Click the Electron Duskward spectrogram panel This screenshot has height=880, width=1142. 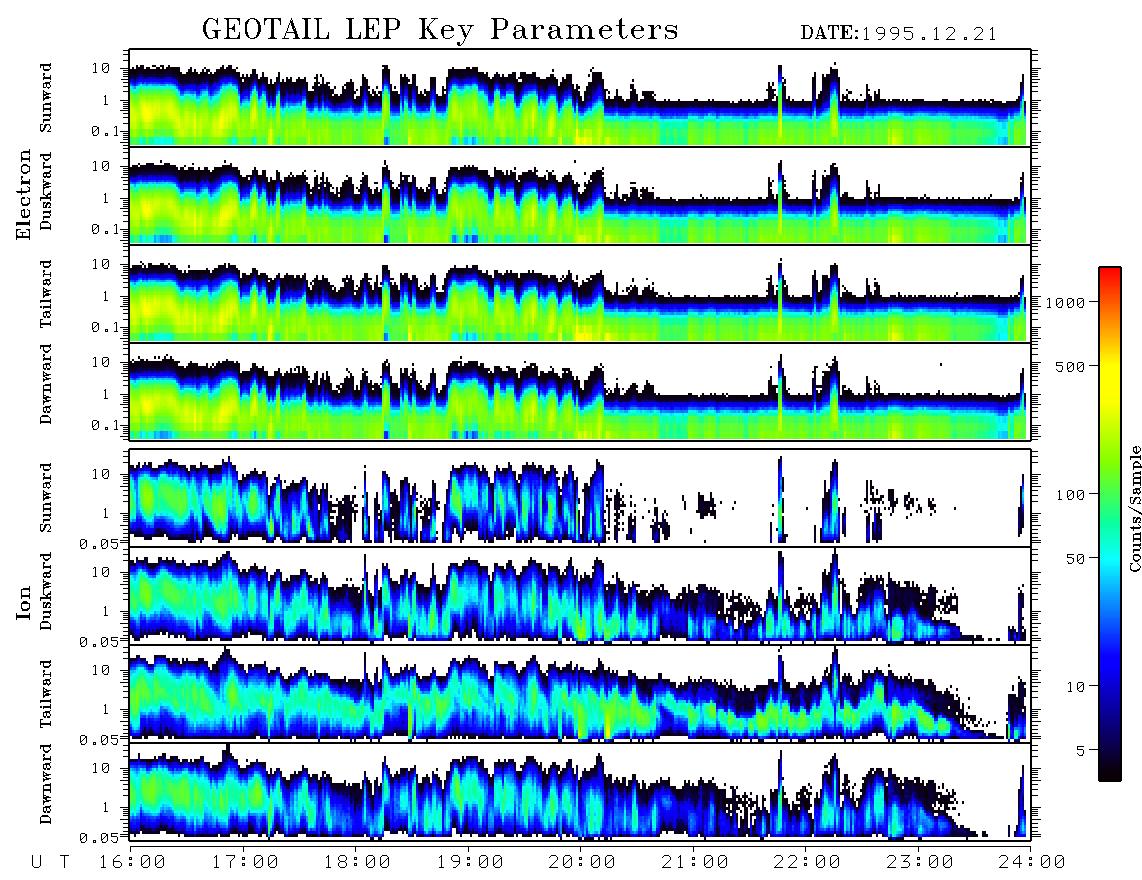(x=580, y=195)
